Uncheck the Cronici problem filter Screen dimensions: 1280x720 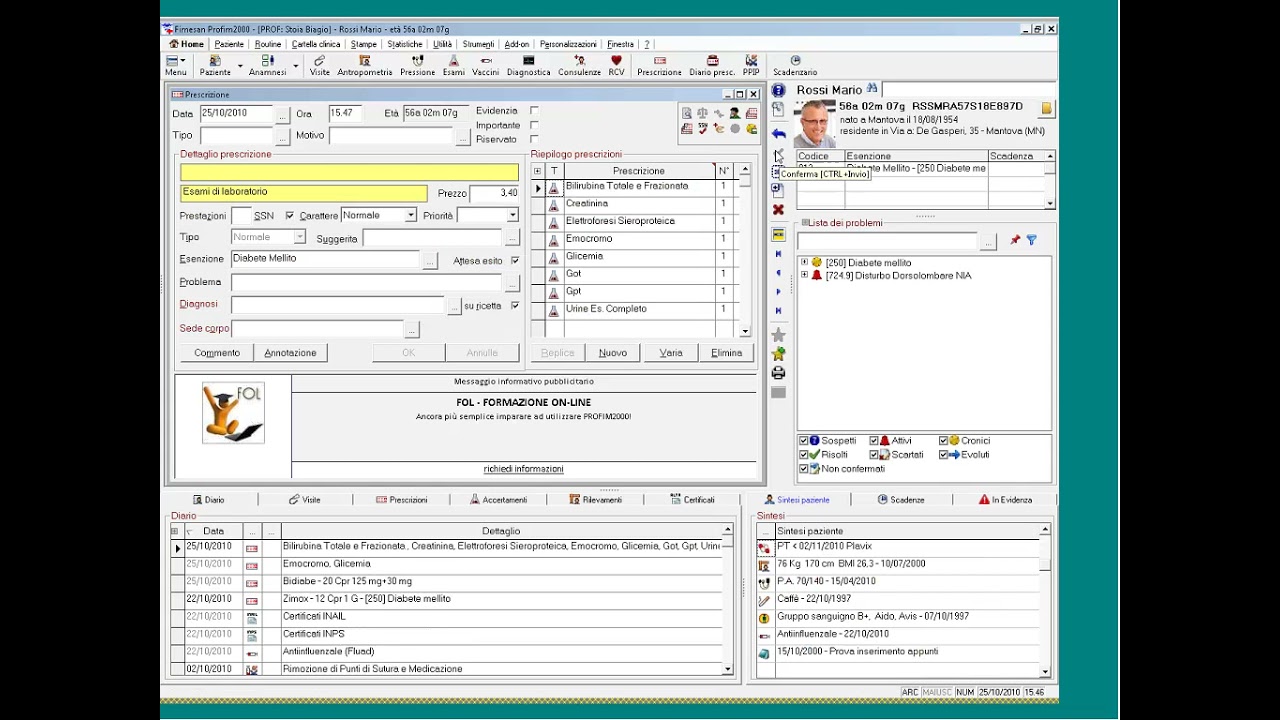point(943,440)
